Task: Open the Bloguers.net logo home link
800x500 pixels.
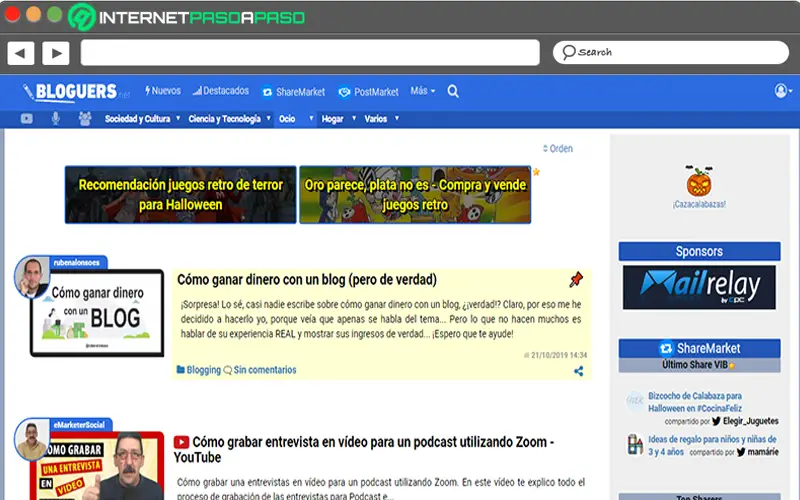Action: 76,92
